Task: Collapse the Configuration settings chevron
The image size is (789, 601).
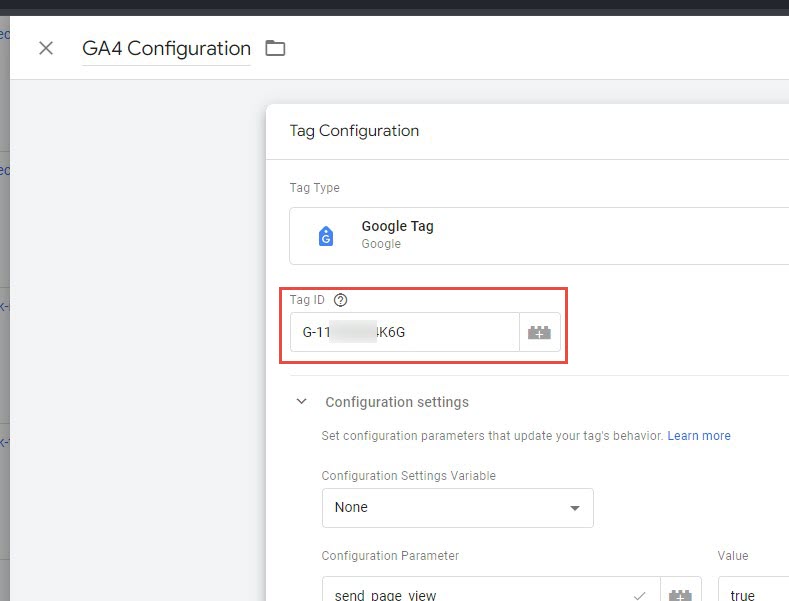Action: coord(301,402)
